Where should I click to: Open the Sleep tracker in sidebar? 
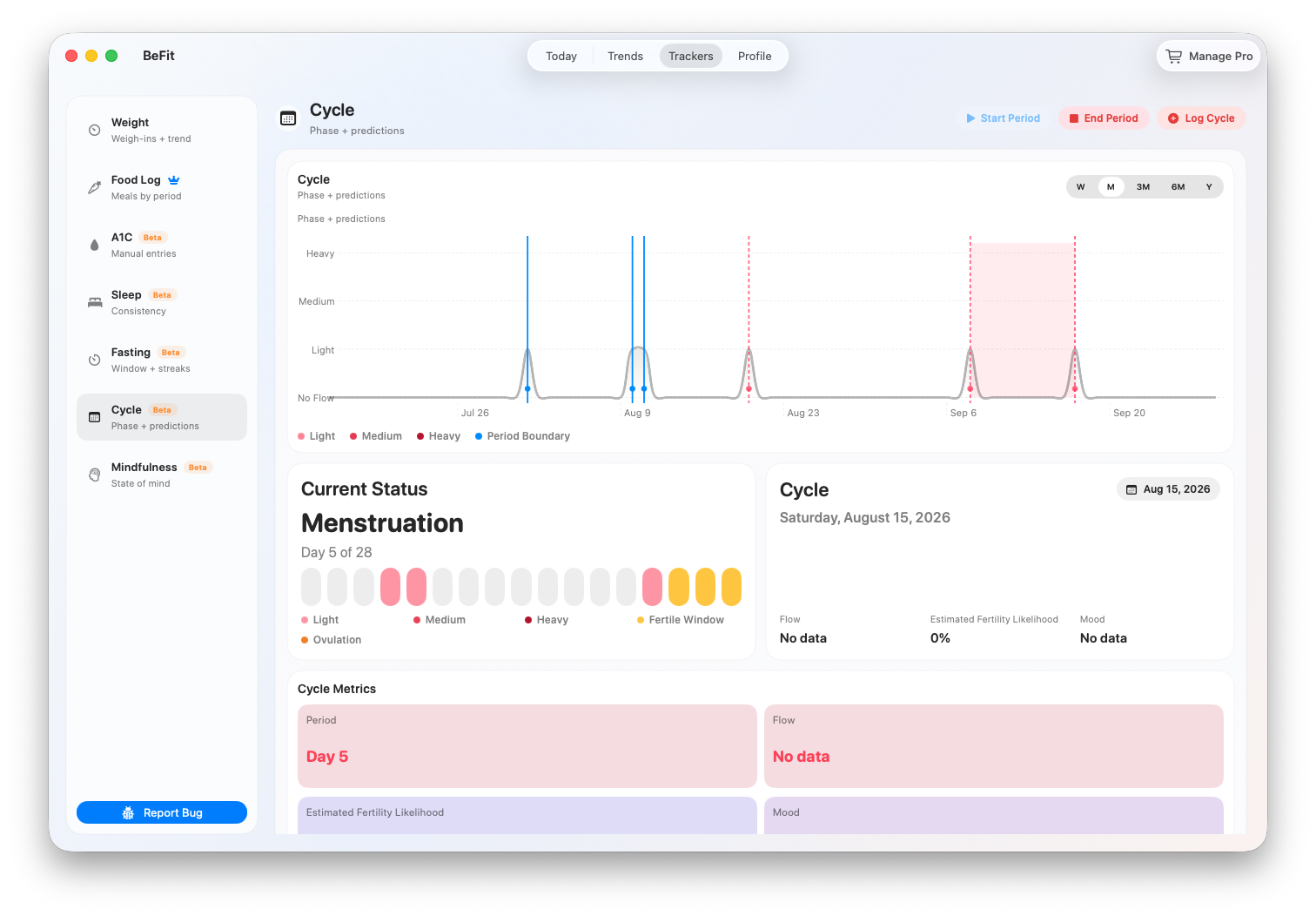click(x=162, y=302)
